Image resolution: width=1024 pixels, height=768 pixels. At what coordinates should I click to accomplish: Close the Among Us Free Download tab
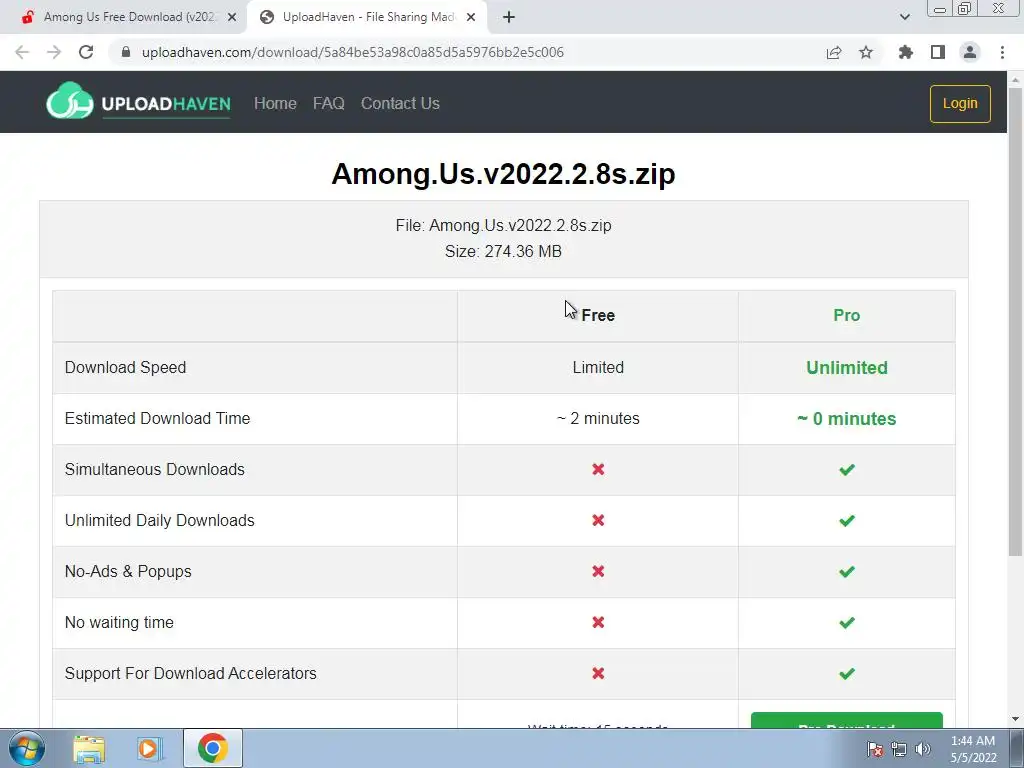[232, 17]
